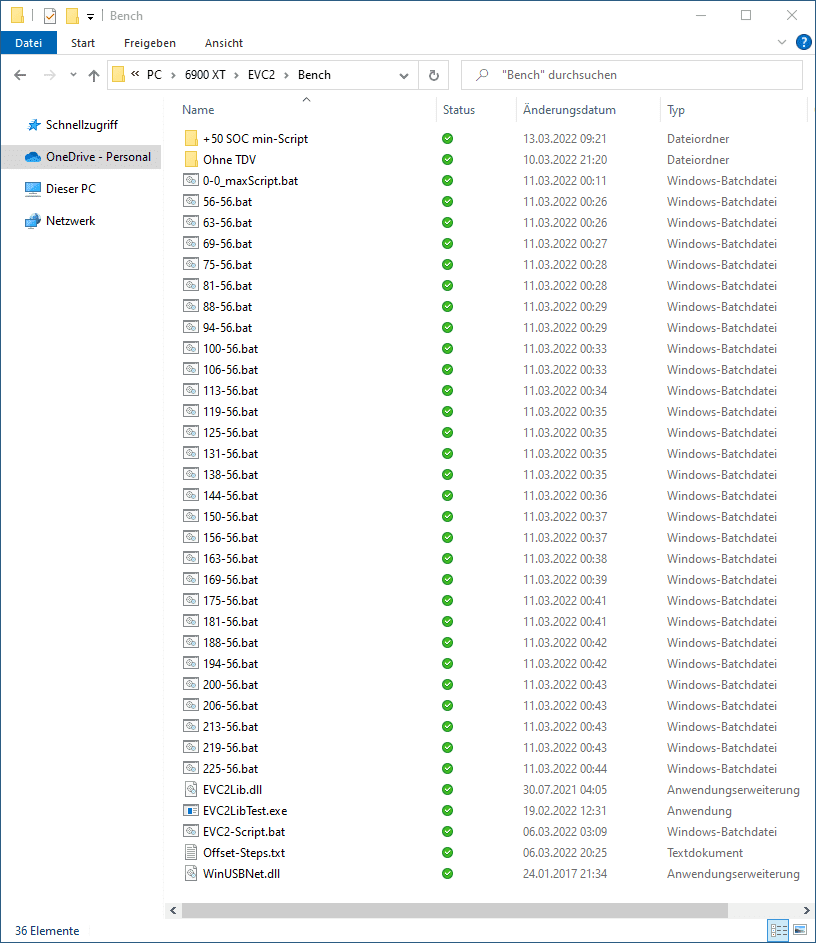Open the Start ribbon tab
This screenshot has height=943, width=816.
tap(83, 43)
